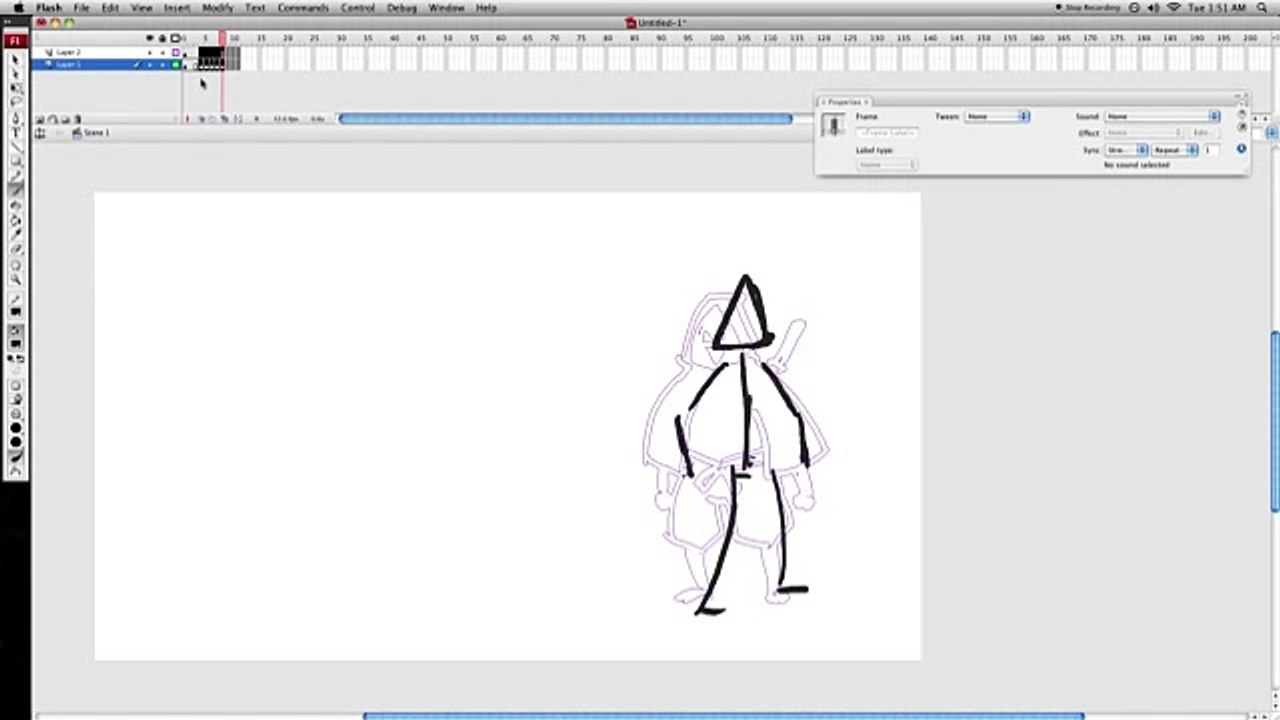Click the red playhead marker in timeline
This screenshot has height=720, width=1280.
(x=222, y=39)
